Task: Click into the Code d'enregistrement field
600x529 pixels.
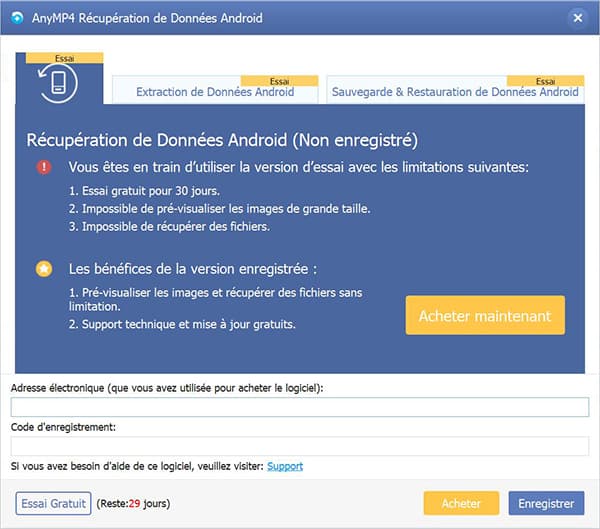Action: [300, 446]
